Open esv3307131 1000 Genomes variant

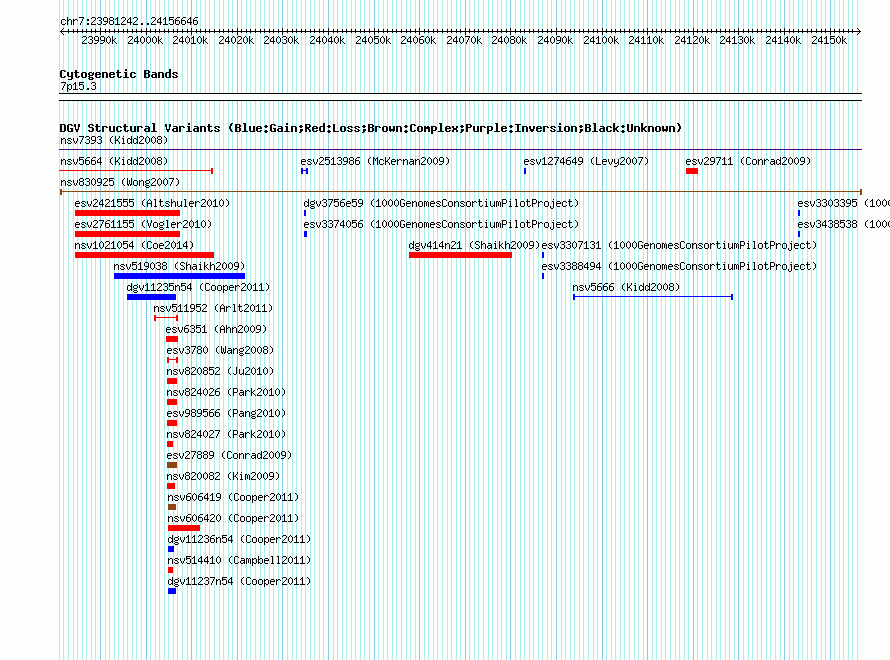(x=679, y=245)
